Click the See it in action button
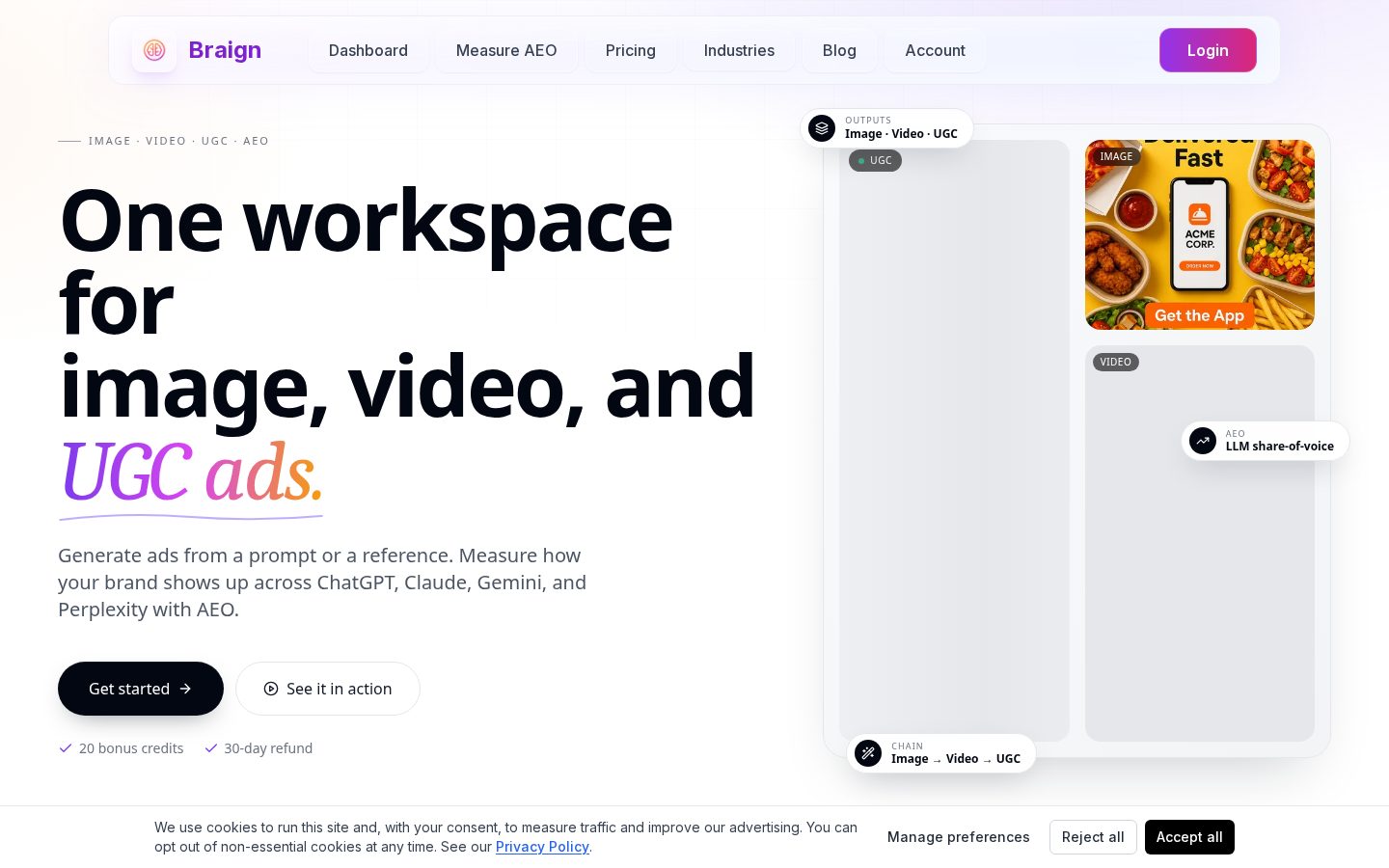Viewport: 1389px width, 868px height. point(328,689)
